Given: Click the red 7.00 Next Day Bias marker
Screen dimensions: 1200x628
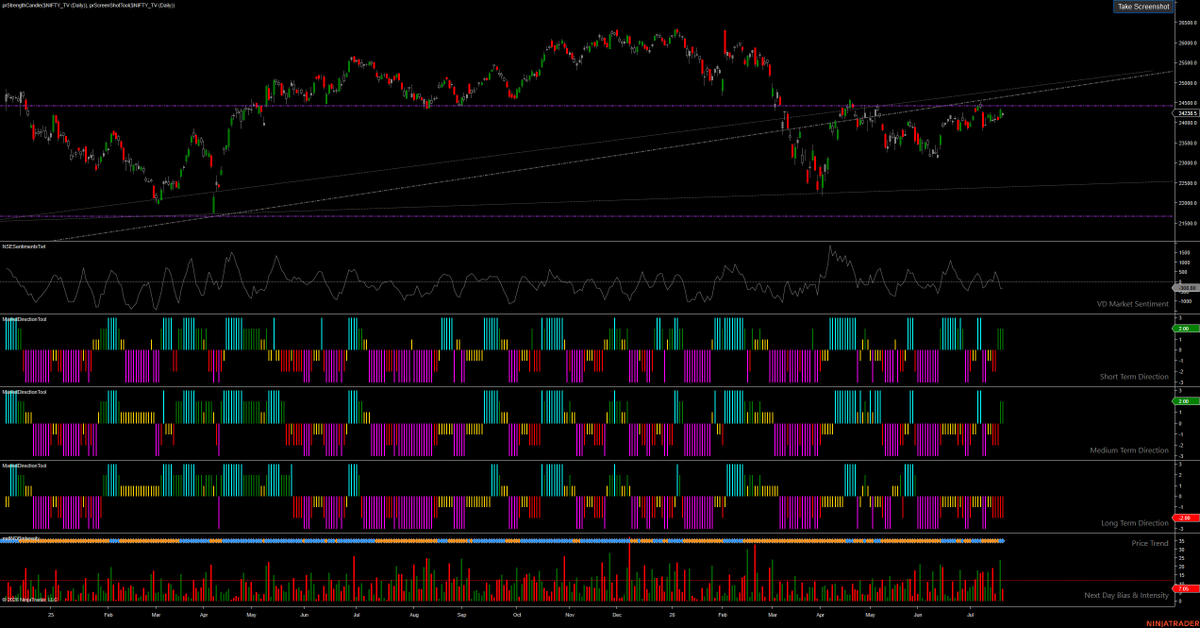Looking at the screenshot, I should (x=1186, y=589).
